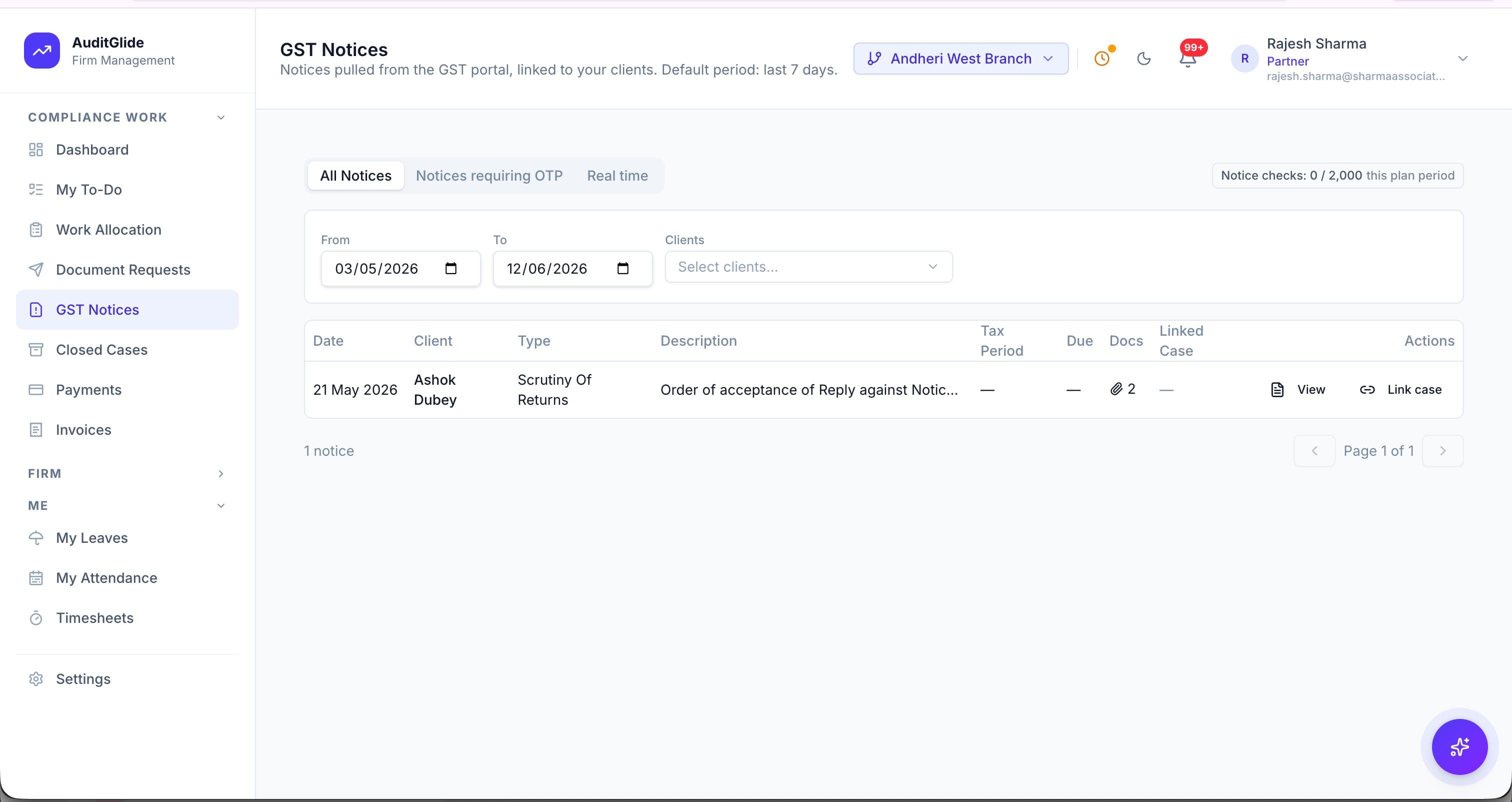
Task: Open the Select clients dropdown
Action: point(808,267)
